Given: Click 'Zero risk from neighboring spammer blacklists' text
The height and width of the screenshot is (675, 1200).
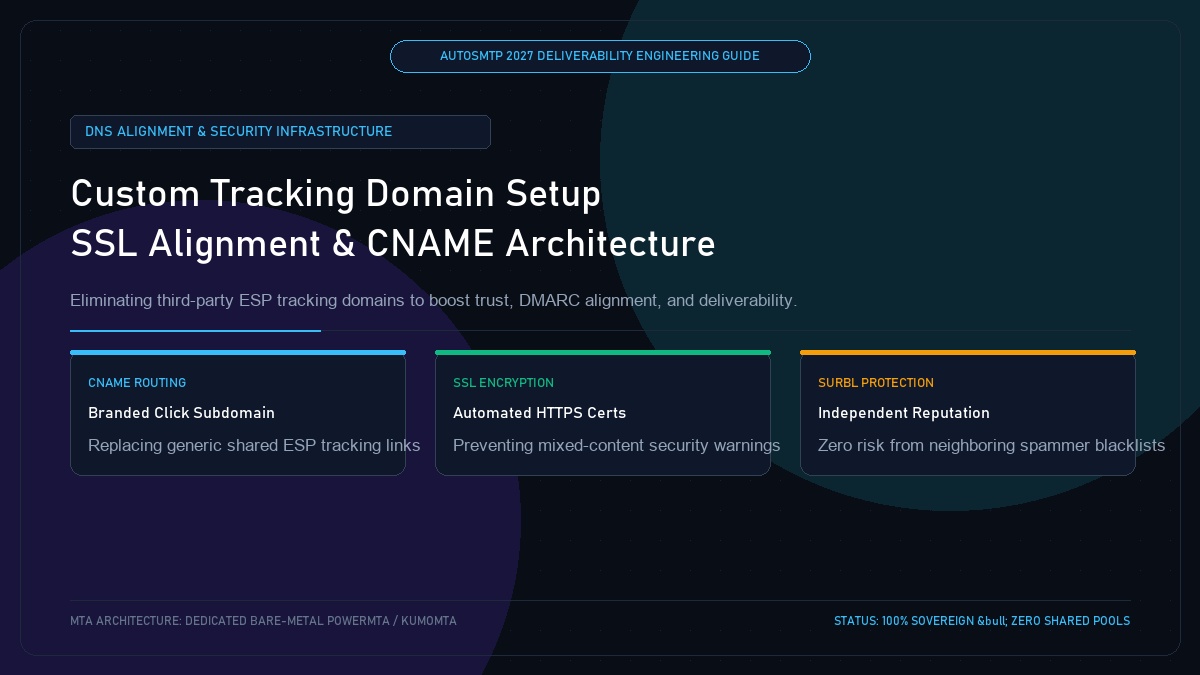Looking at the screenshot, I should (992, 445).
